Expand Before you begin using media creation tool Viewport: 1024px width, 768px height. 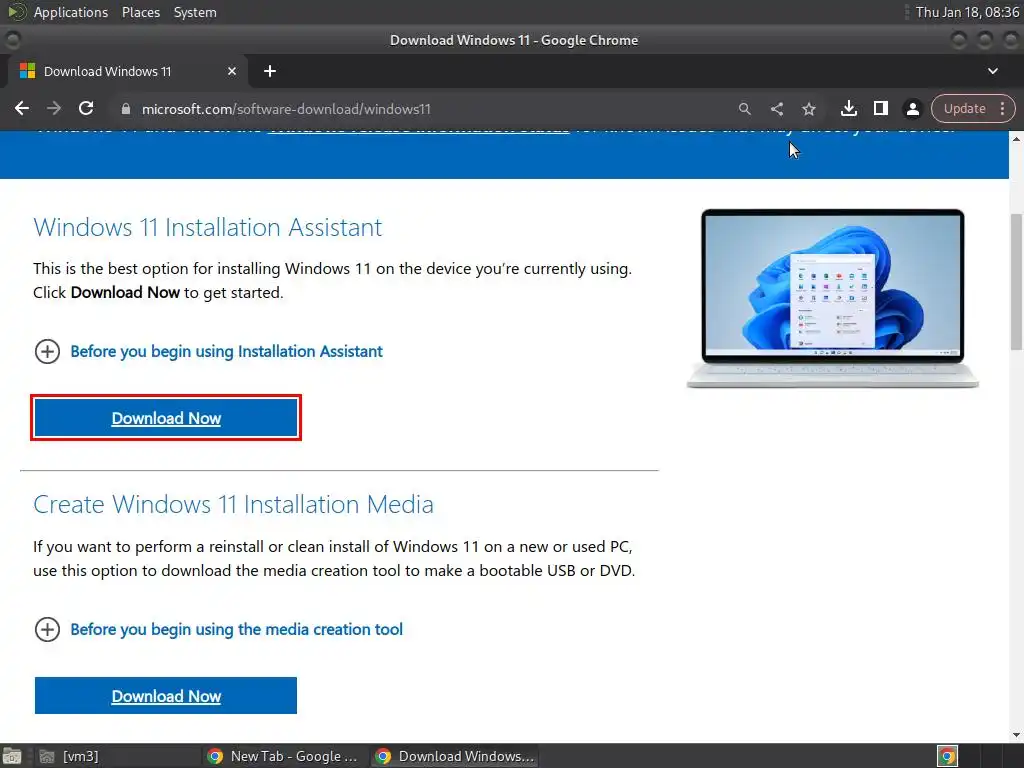[x=218, y=630]
